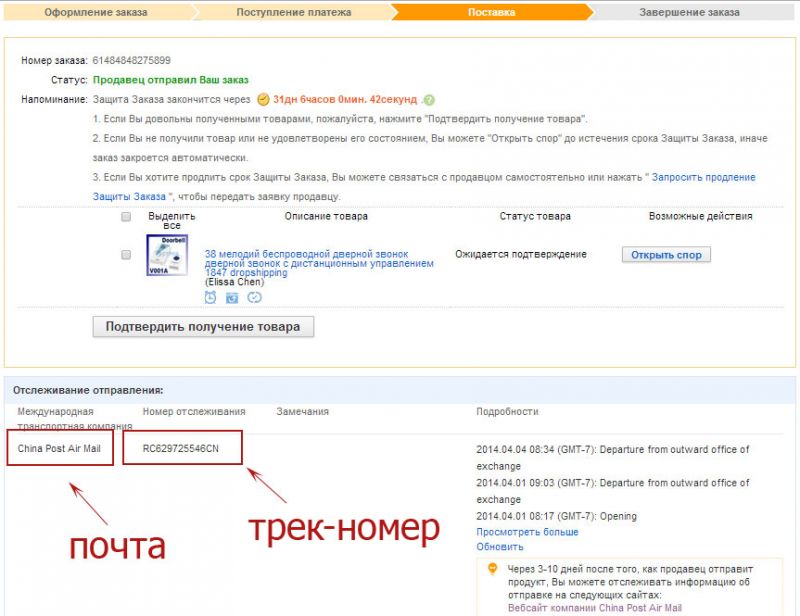Click the alarm clock icon under product
Viewport: 800px width, 616px height.
tap(211, 297)
